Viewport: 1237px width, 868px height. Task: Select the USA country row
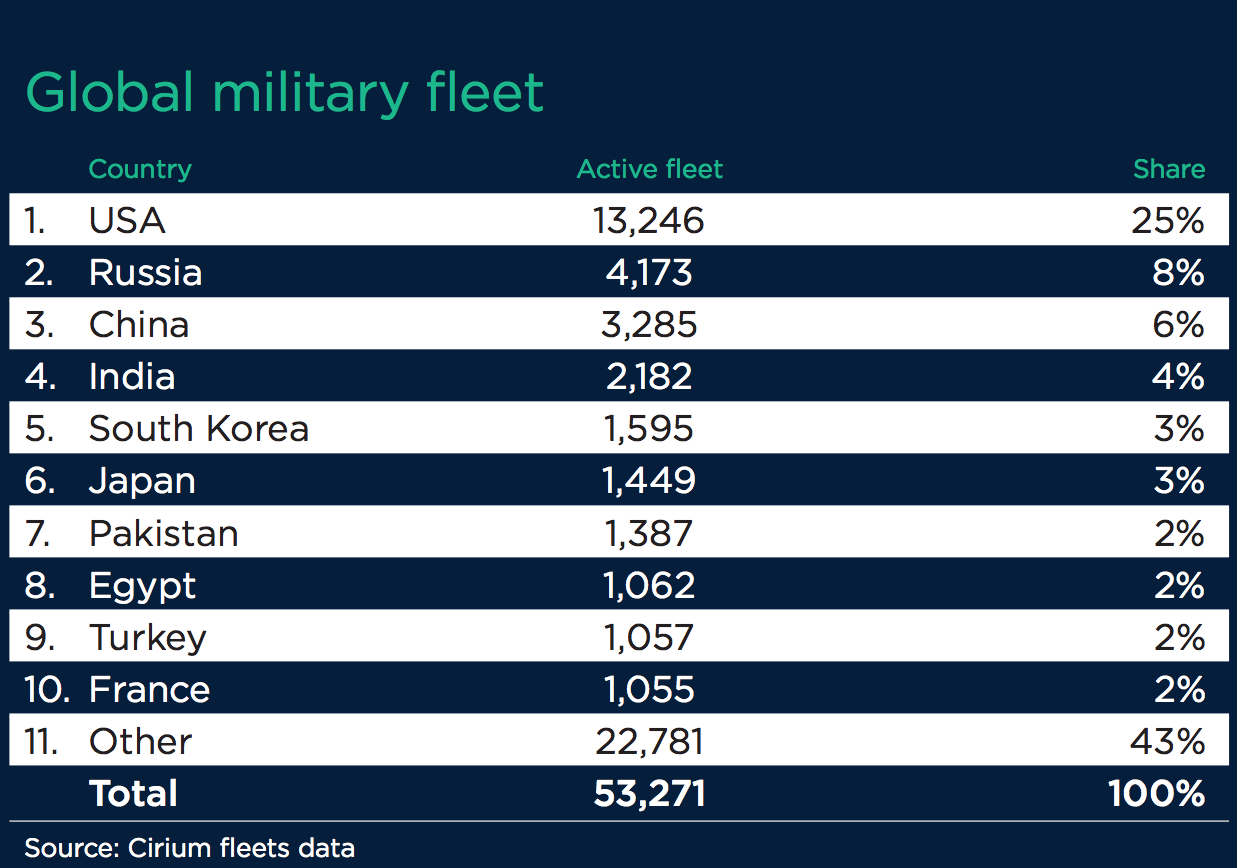[x=127, y=220]
